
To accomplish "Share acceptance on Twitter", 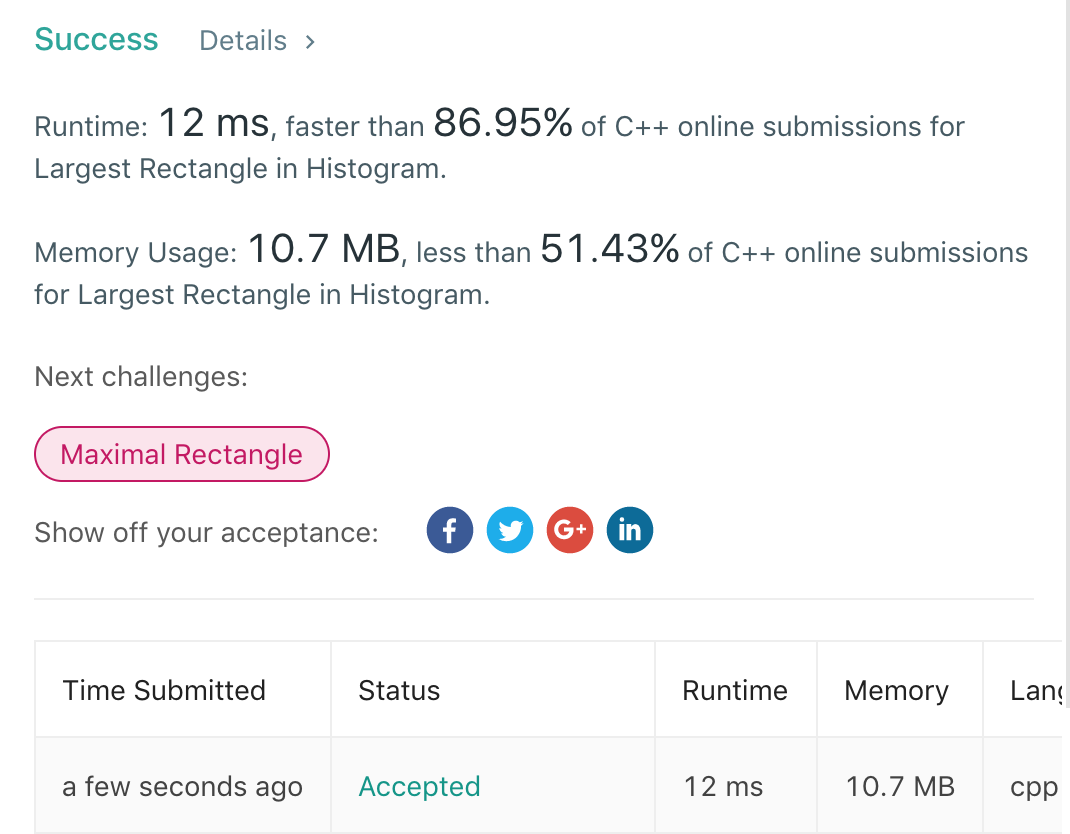I will [x=510, y=530].
